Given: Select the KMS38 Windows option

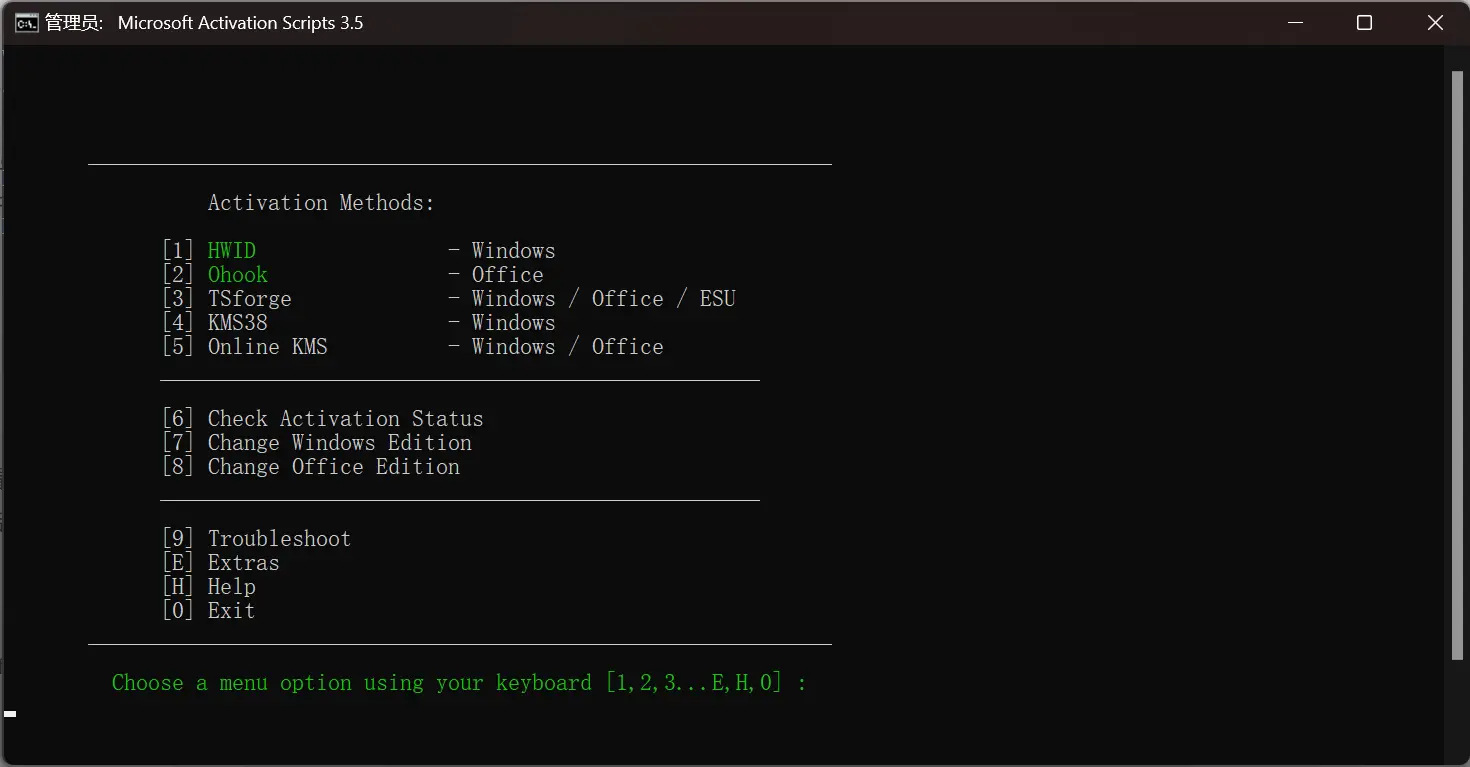Looking at the screenshot, I should coord(237,323).
